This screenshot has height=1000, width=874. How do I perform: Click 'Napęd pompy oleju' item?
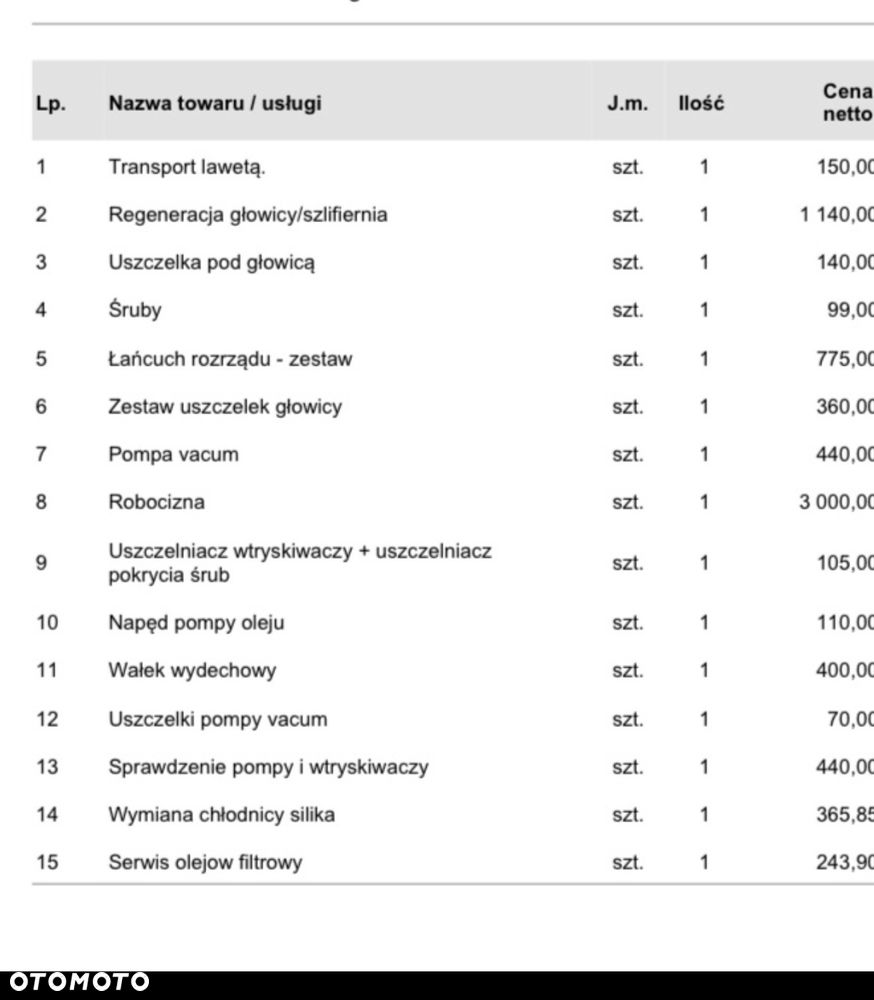click(x=197, y=623)
